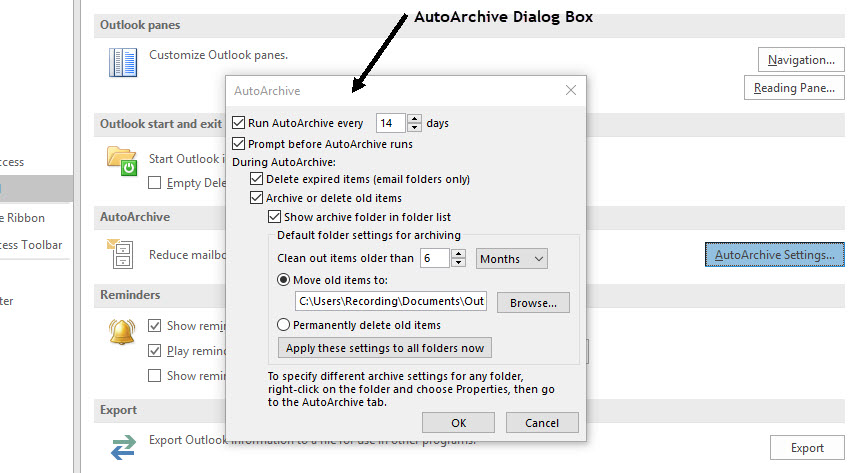Toggle Show archive folder in folder list
The height and width of the screenshot is (473, 850).
point(274,217)
